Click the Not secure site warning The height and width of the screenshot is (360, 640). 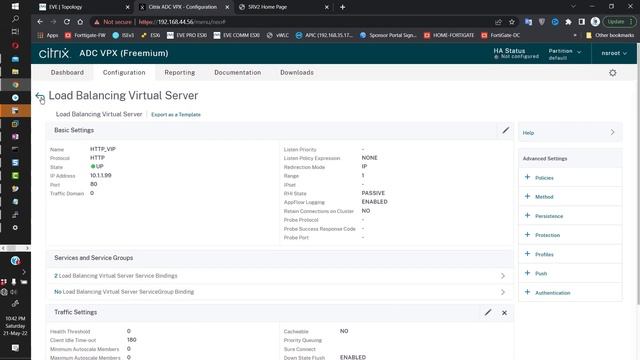(x=113, y=22)
